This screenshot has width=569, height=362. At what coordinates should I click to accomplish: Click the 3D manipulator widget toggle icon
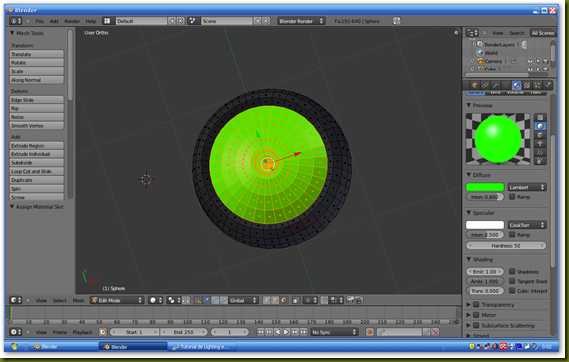[198, 300]
